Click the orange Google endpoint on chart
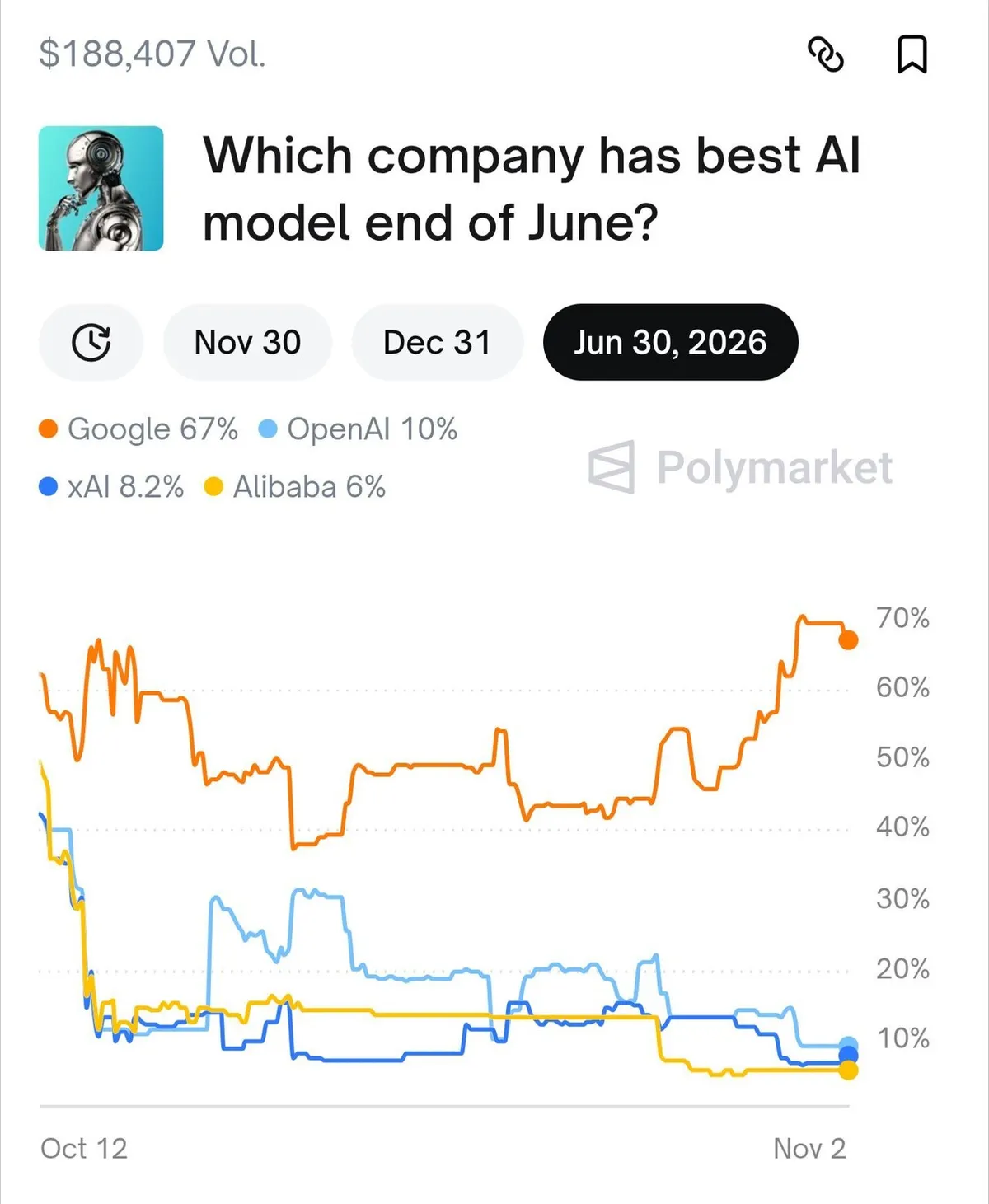 pyautogui.click(x=848, y=639)
